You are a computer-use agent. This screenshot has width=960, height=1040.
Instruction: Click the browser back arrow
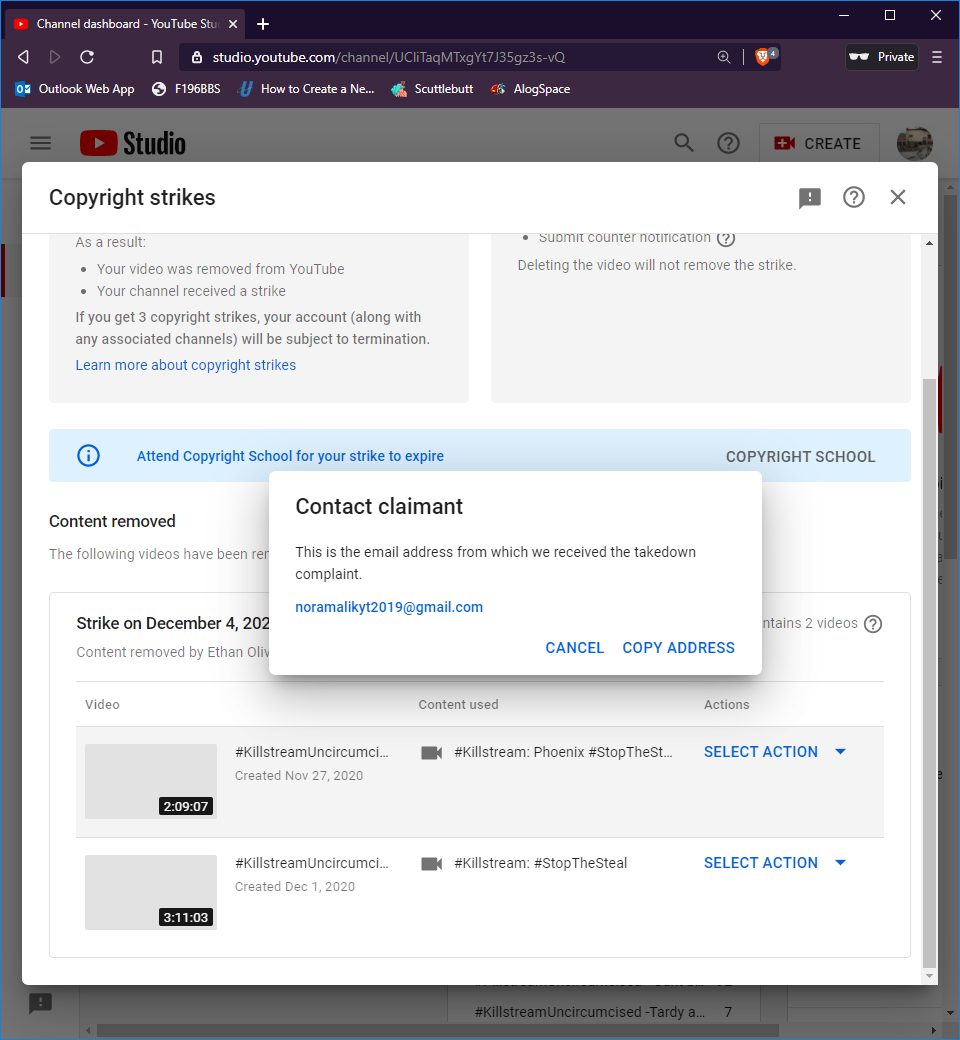[23, 57]
